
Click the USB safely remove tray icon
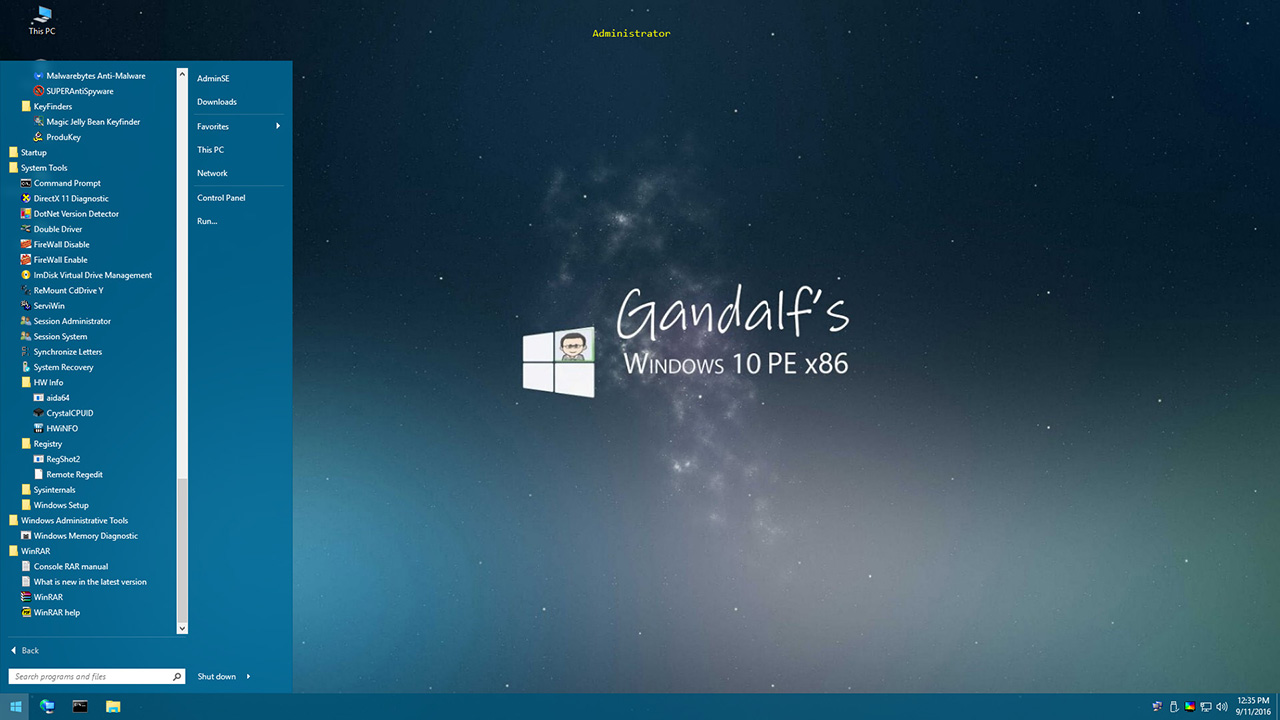[1173, 707]
